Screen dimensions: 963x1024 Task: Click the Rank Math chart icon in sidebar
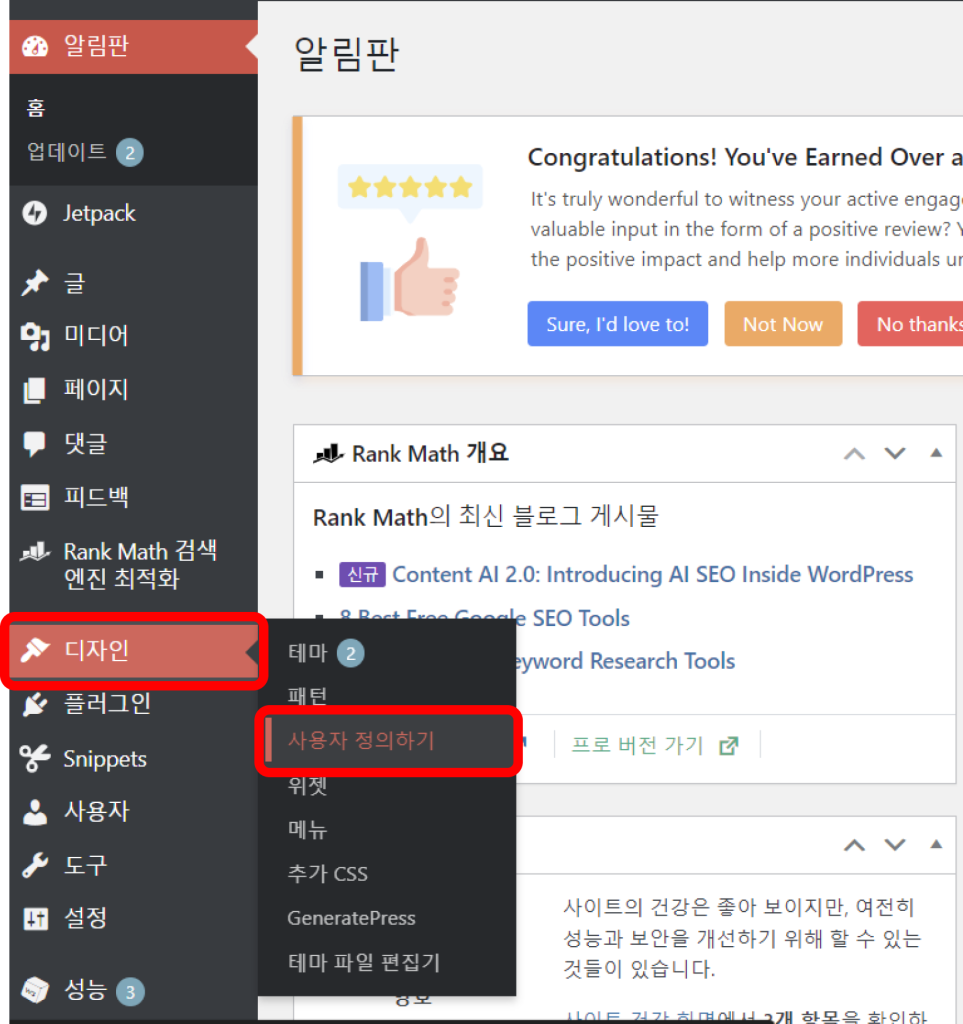tap(35, 552)
